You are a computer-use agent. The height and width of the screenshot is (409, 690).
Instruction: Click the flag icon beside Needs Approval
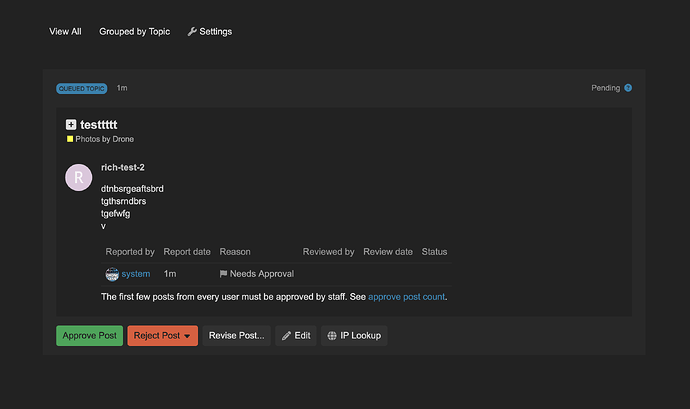tap(223, 274)
